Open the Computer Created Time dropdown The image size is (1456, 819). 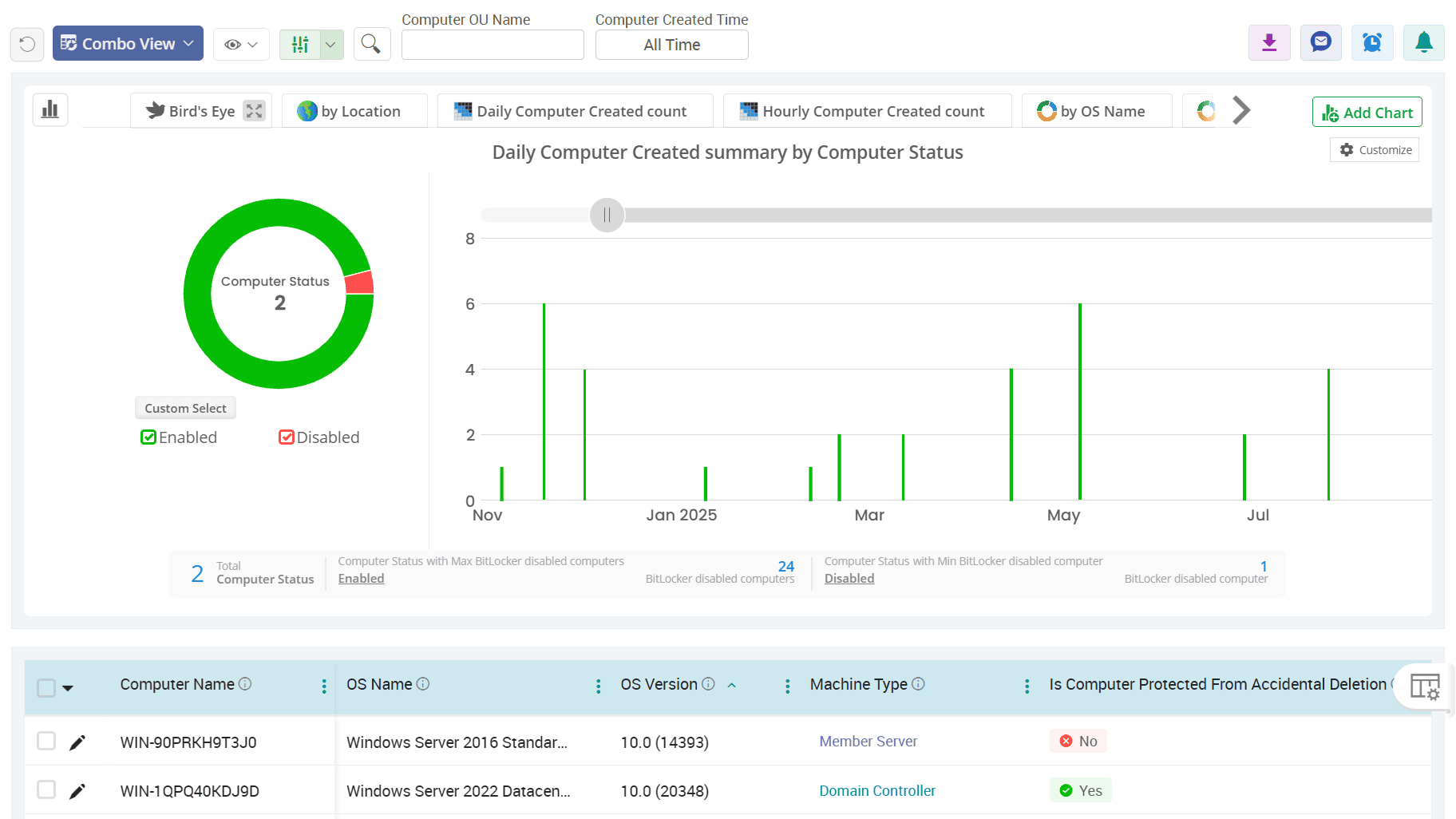(x=671, y=45)
